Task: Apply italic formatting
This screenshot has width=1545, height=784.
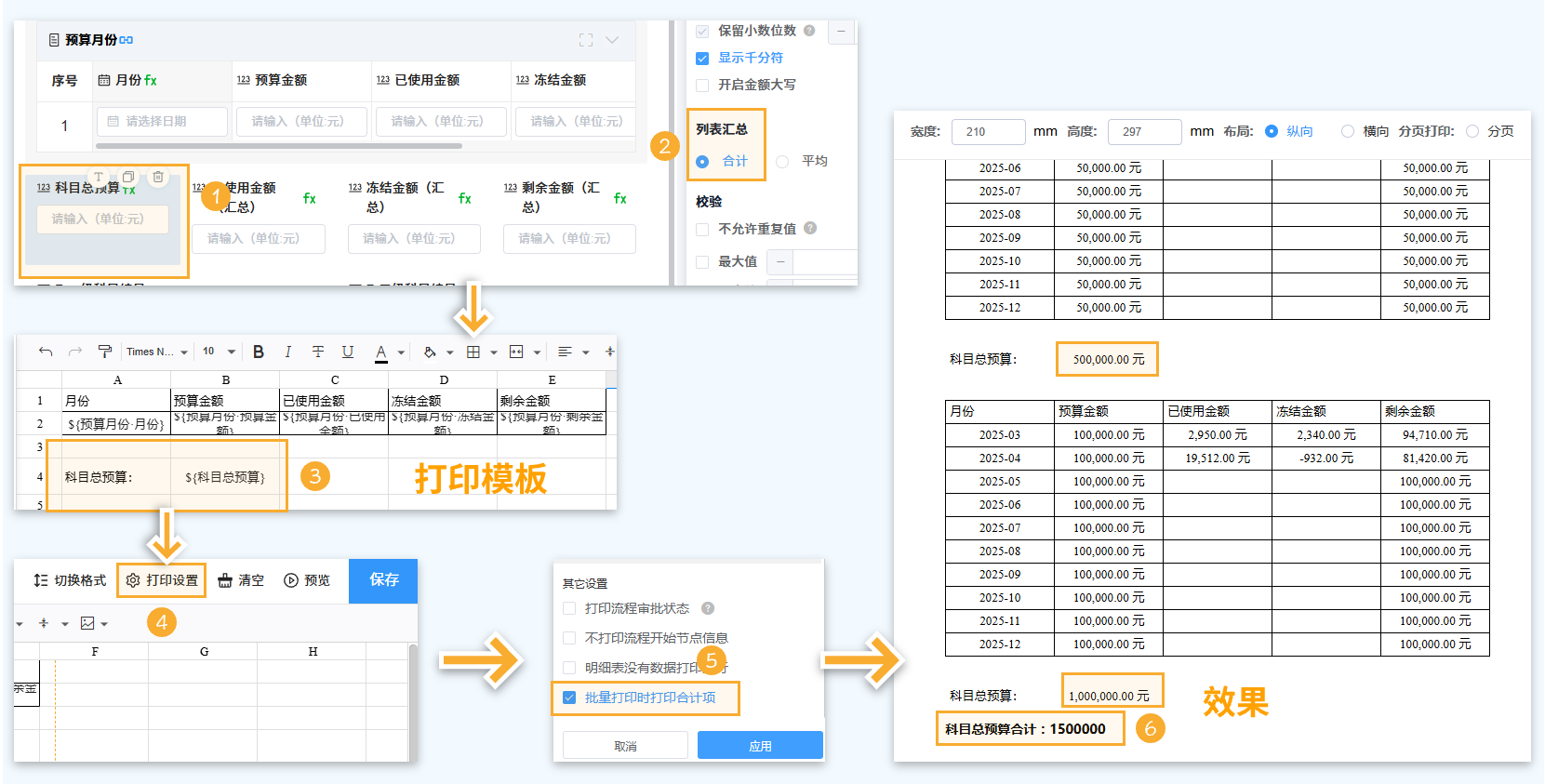Action: [x=288, y=352]
